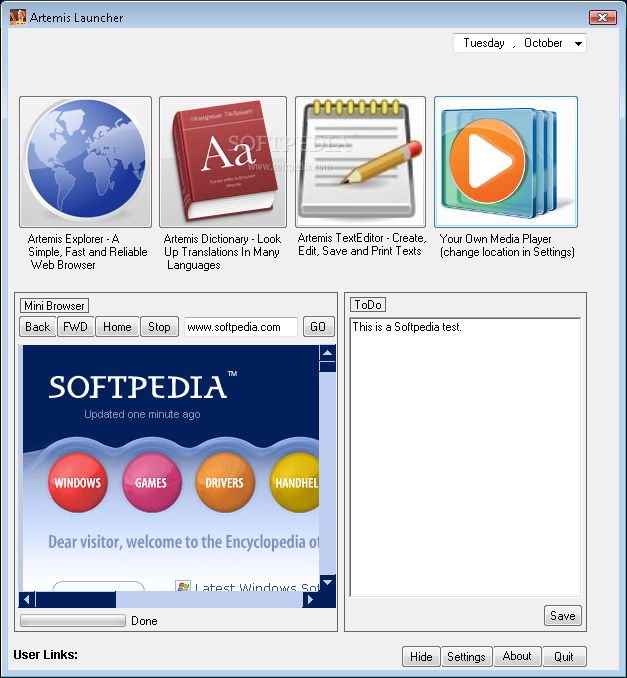Click the 'Done' status text

tap(144, 621)
